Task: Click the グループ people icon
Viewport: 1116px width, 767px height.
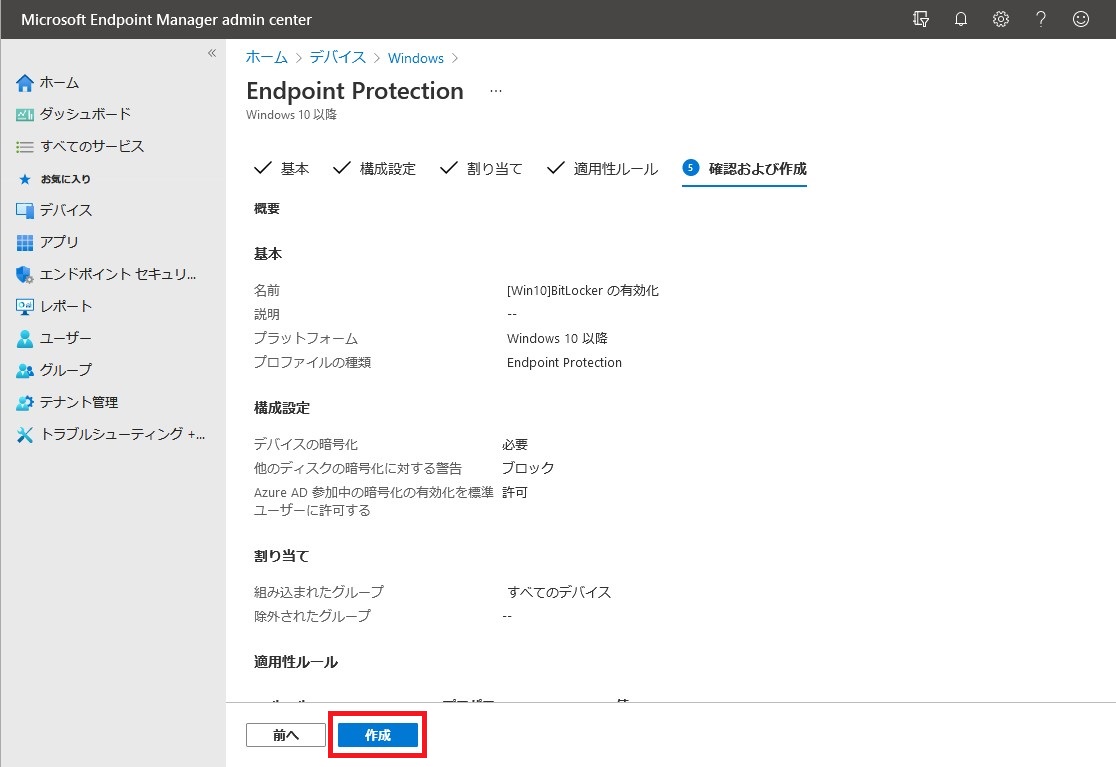Action: 25,371
